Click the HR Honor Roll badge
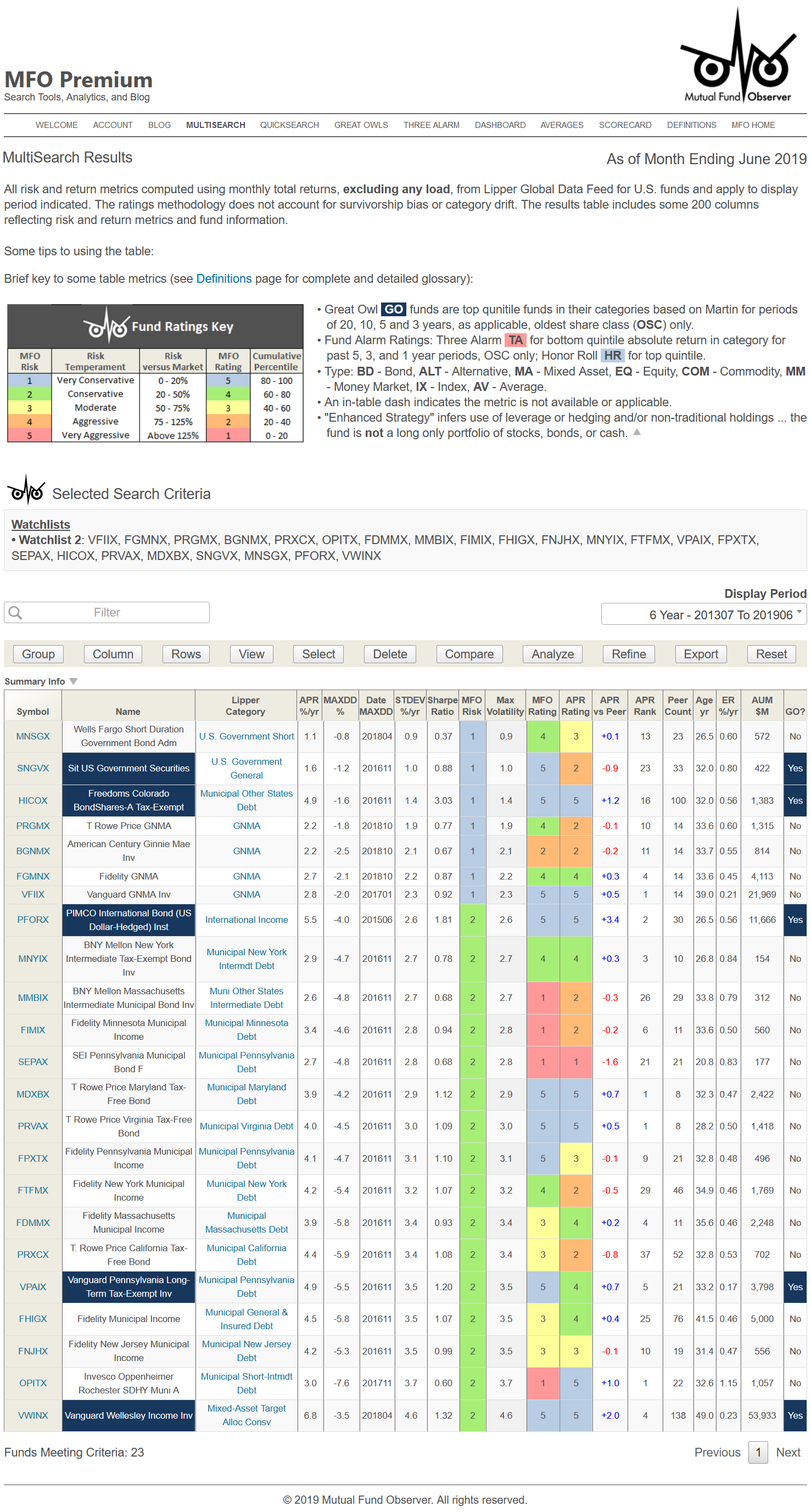Viewport: 811px width, 1512px height. pos(612,356)
